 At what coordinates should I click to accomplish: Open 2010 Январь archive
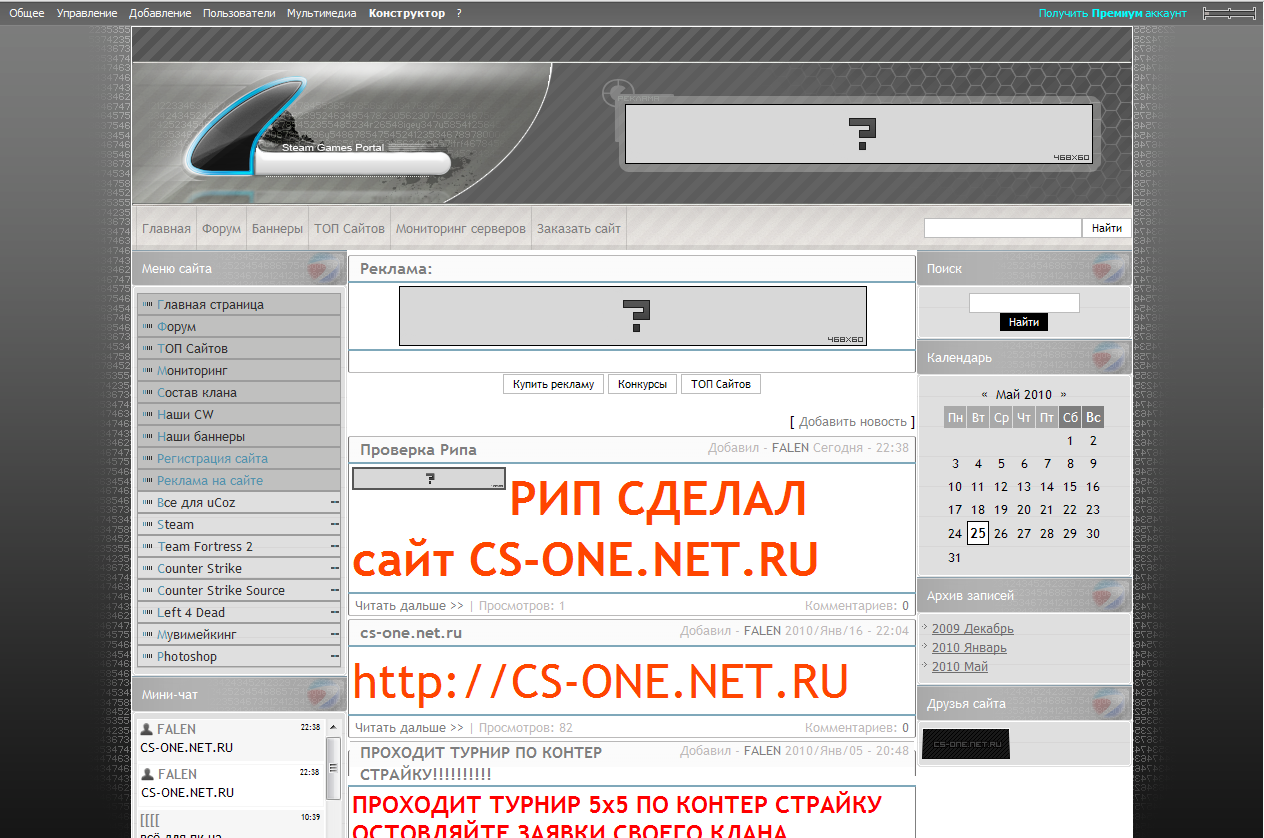pyautogui.click(x=969, y=648)
